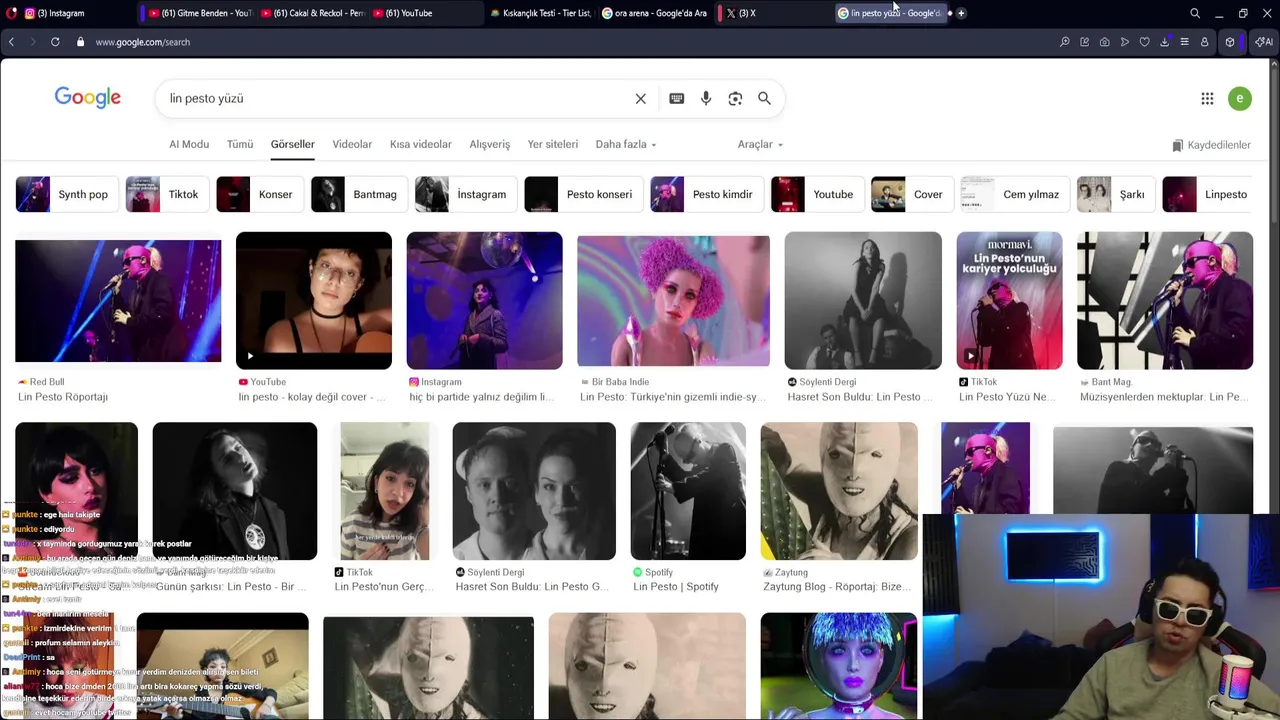Image resolution: width=1280 pixels, height=720 pixels.
Task: Filter images by Pesto kimdir chip
Action: [x=707, y=194]
